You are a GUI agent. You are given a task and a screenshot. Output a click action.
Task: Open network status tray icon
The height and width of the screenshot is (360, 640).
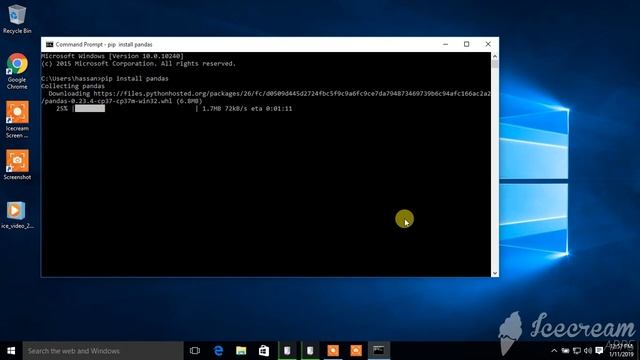coord(577,351)
